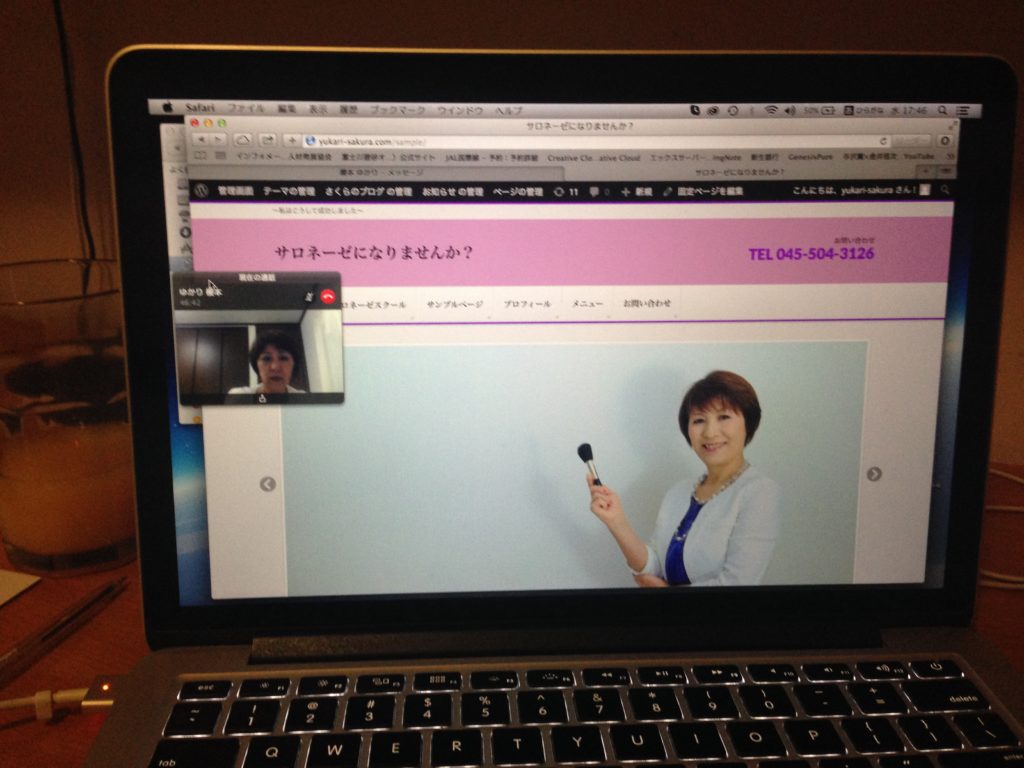Open the ファイル menu
Screen dimensions: 1024x768
(246, 108)
